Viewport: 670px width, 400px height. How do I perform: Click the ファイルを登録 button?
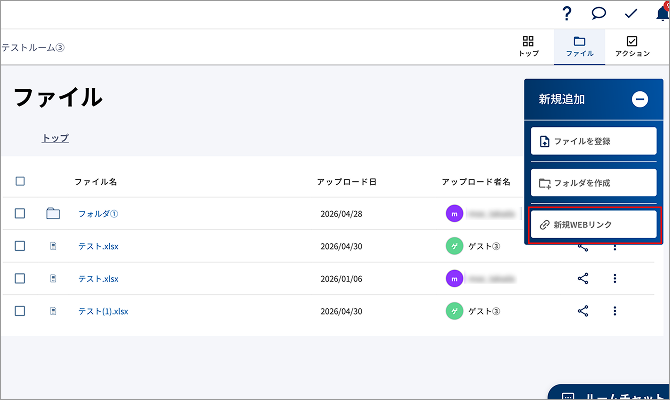point(594,141)
